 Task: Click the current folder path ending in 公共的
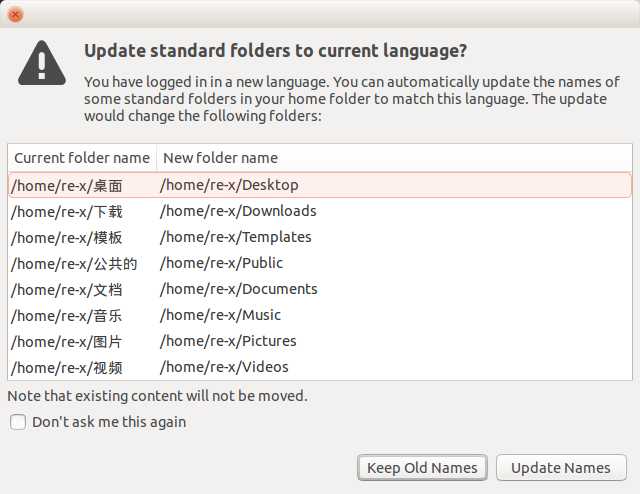tap(74, 264)
